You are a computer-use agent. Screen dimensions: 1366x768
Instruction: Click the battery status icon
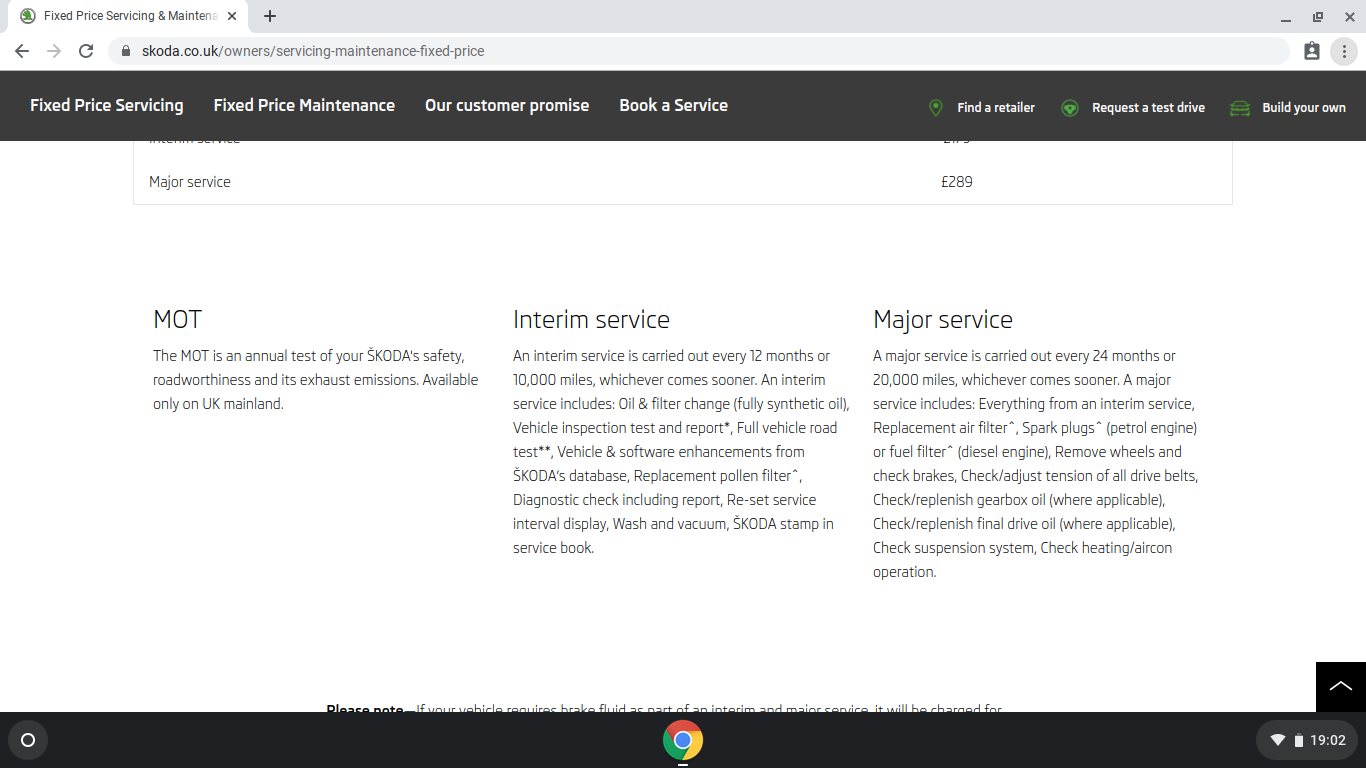coord(1299,740)
